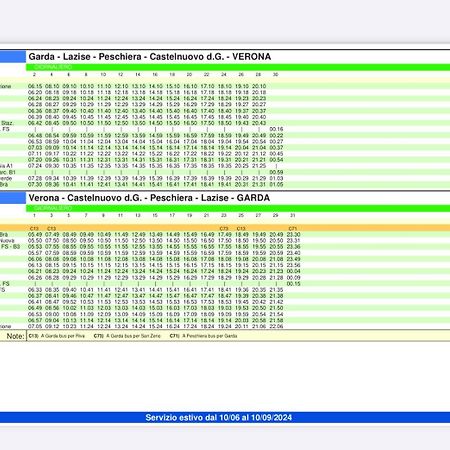
Task: Click the C71 code in the orange header row
Action: coord(293,229)
